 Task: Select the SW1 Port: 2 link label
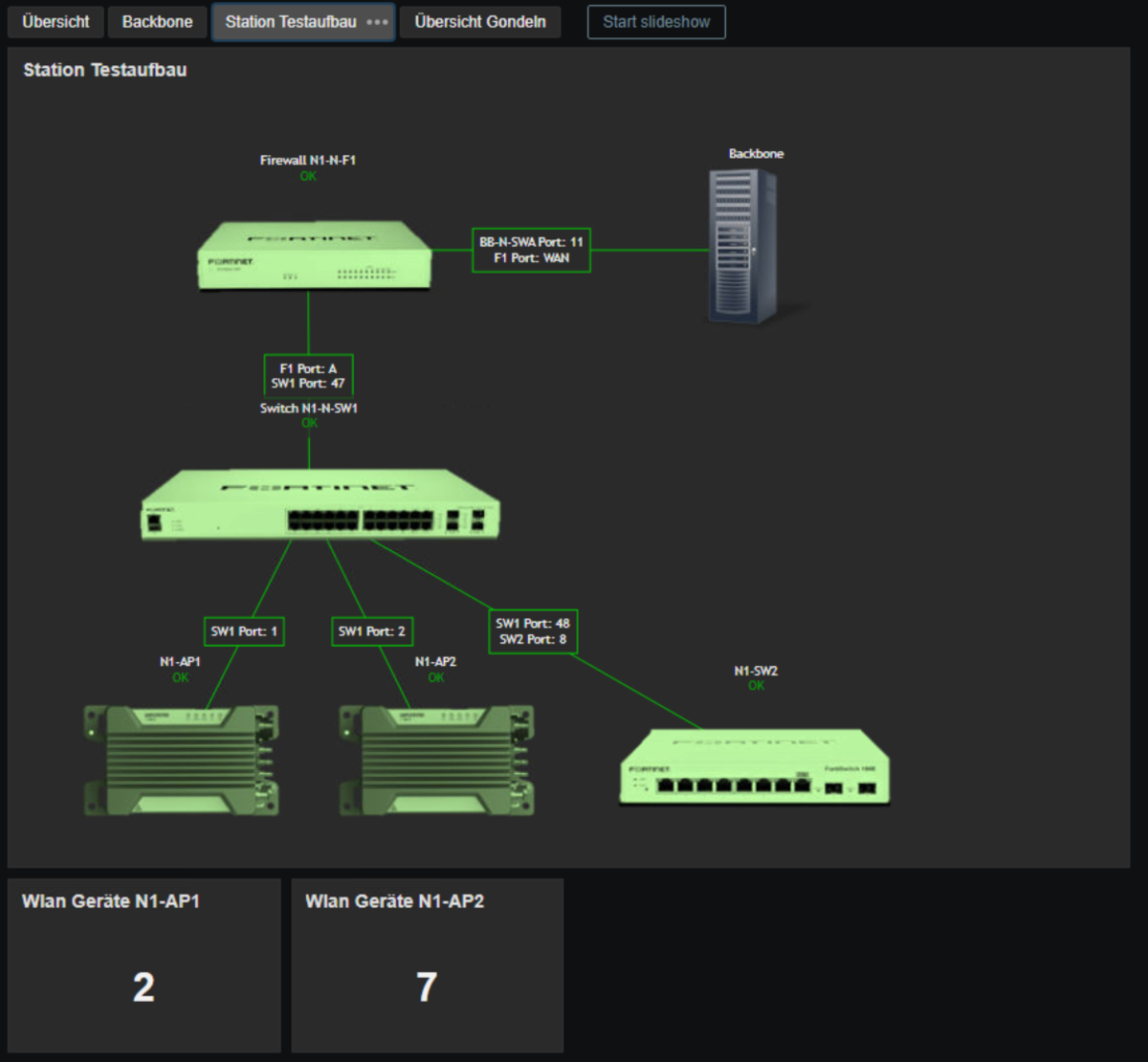click(x=371, y=631)
